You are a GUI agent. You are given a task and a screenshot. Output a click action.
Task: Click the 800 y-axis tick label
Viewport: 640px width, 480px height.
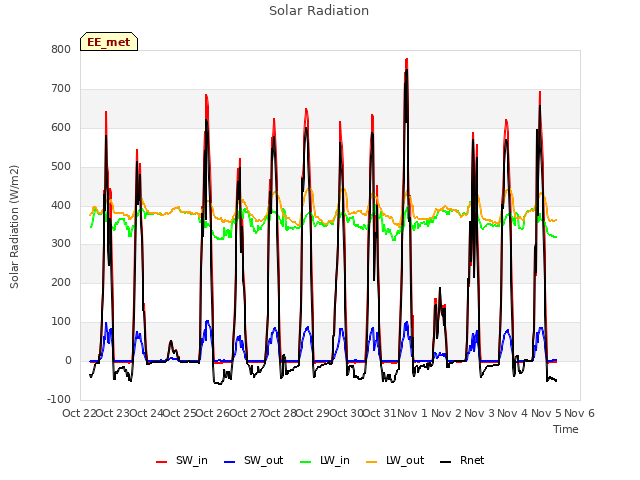click(x=61, y=50)
